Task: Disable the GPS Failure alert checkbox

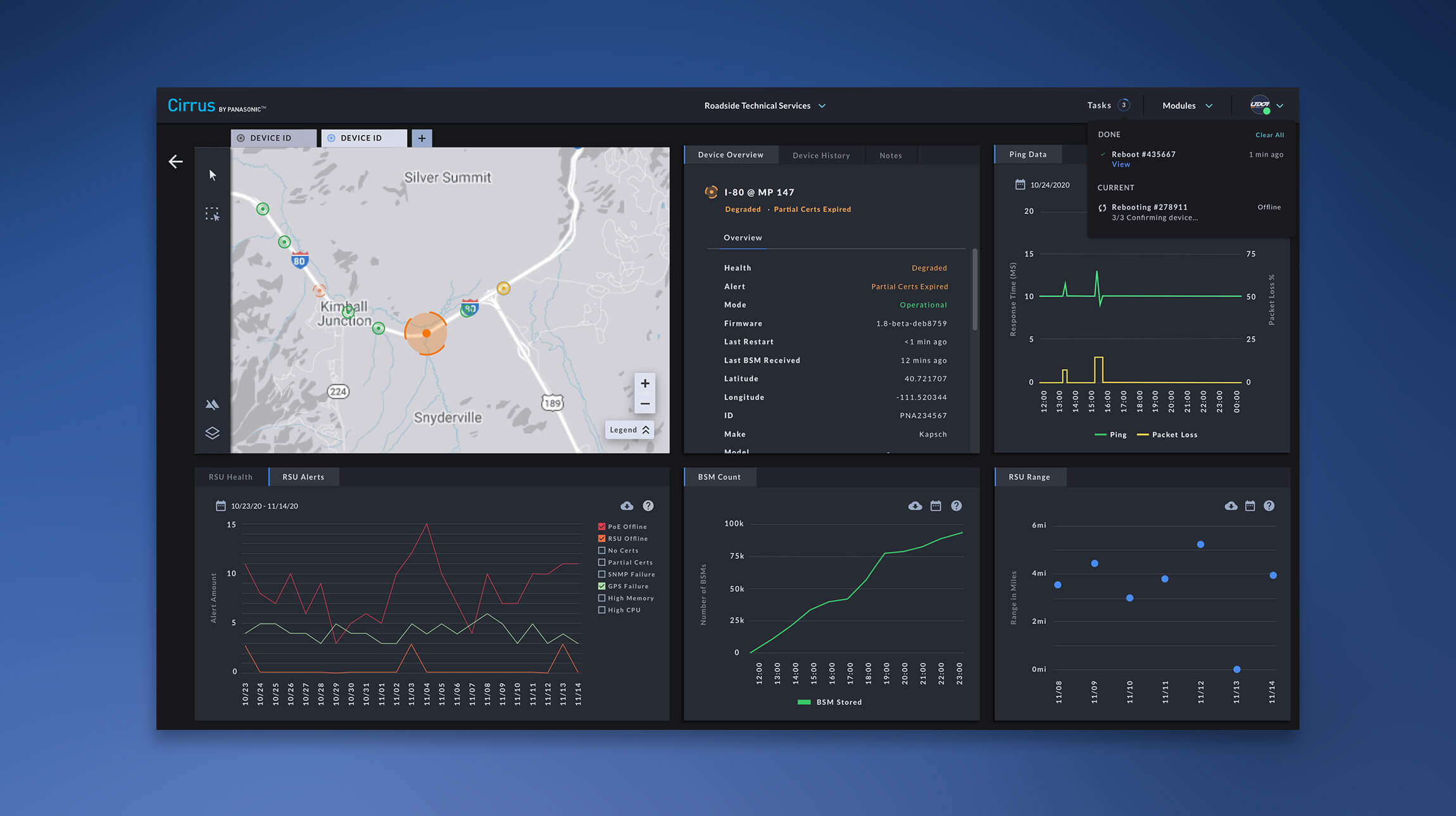Action: pos(601,586)
